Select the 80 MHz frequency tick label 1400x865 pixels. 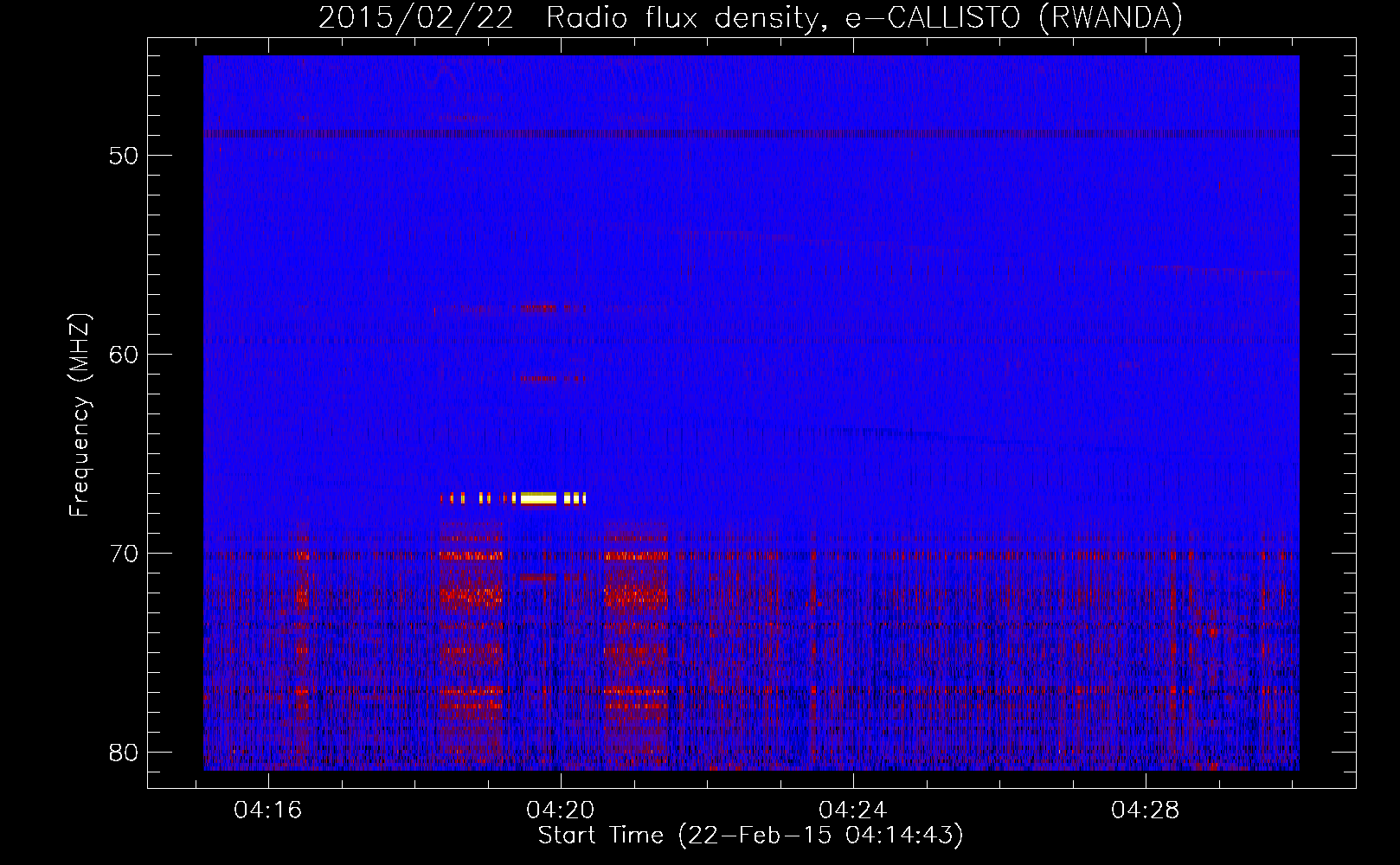coord(124,753)
